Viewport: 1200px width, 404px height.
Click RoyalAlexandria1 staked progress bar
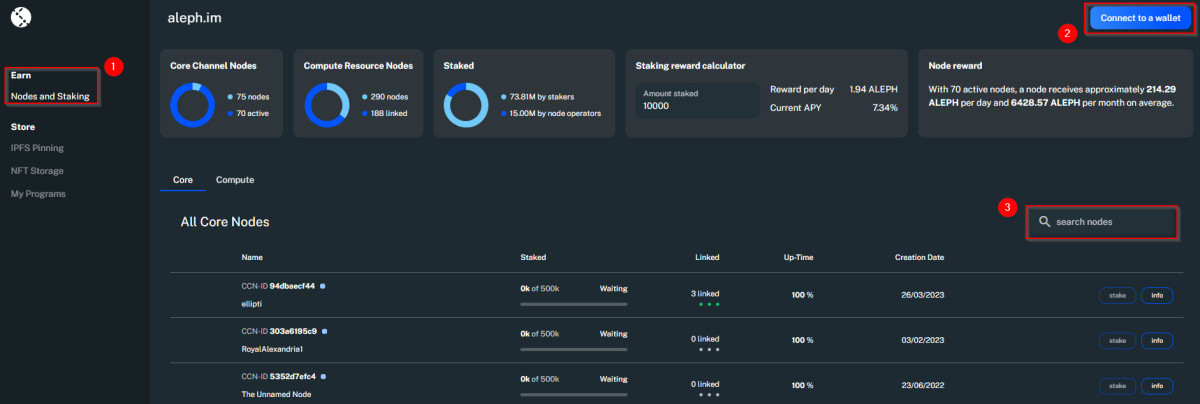574,348
